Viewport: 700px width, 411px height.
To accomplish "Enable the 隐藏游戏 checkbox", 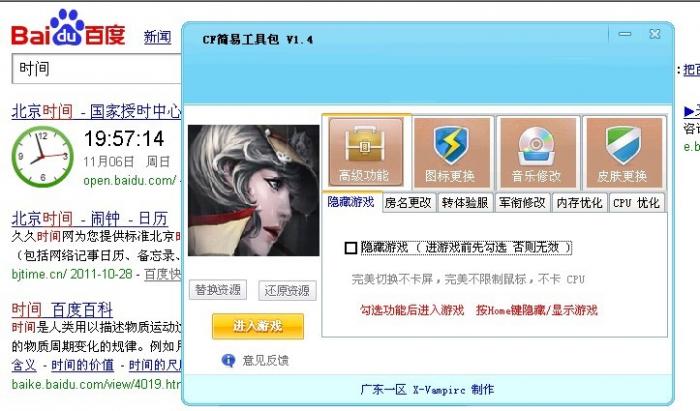I will tap(351, 248).
